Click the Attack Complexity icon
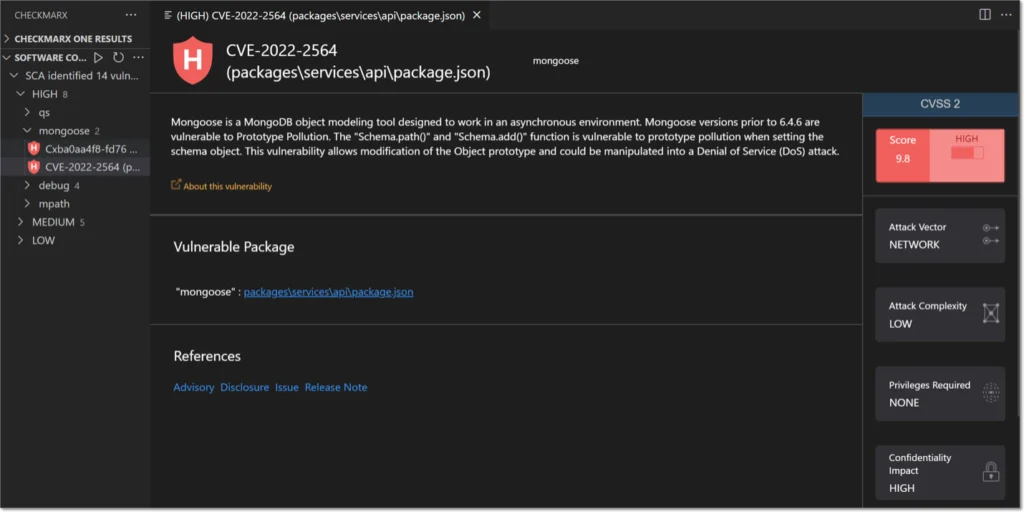Image resolution: width=1024 pixels, height=512 pixels. [x=991, y=313]
